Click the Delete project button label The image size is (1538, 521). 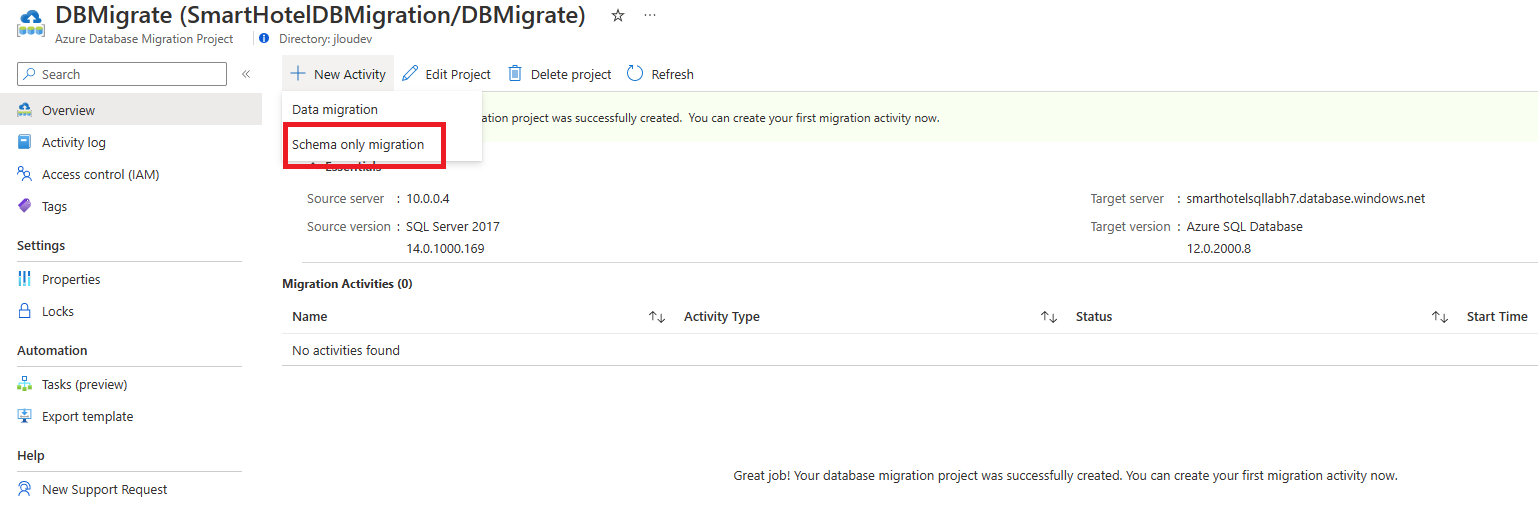click(x=571, y=74)
